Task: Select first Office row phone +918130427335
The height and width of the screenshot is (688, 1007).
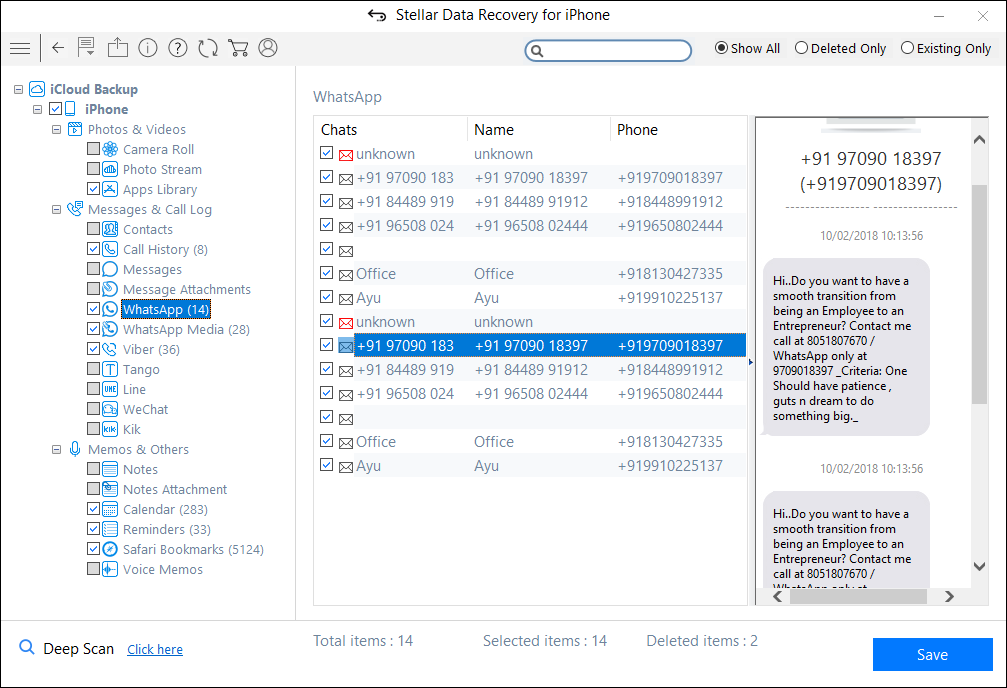Action: 670,274
